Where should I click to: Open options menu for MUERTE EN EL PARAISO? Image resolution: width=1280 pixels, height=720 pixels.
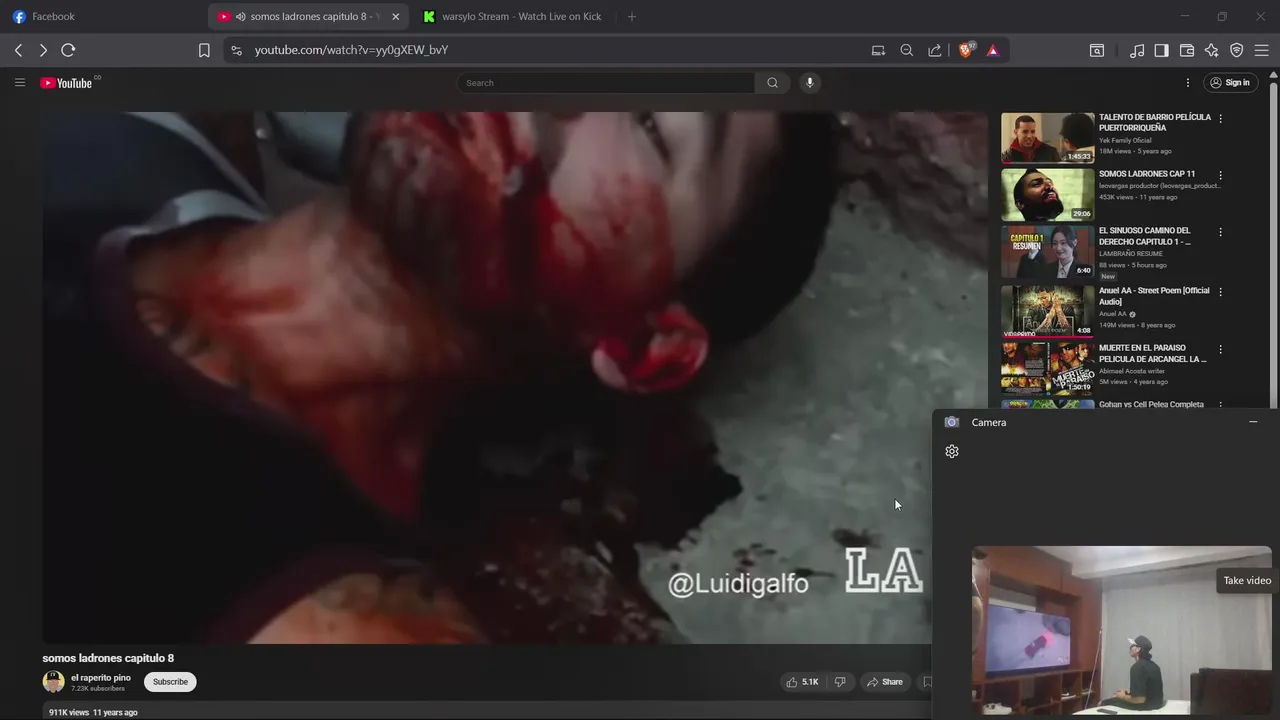1220,349
